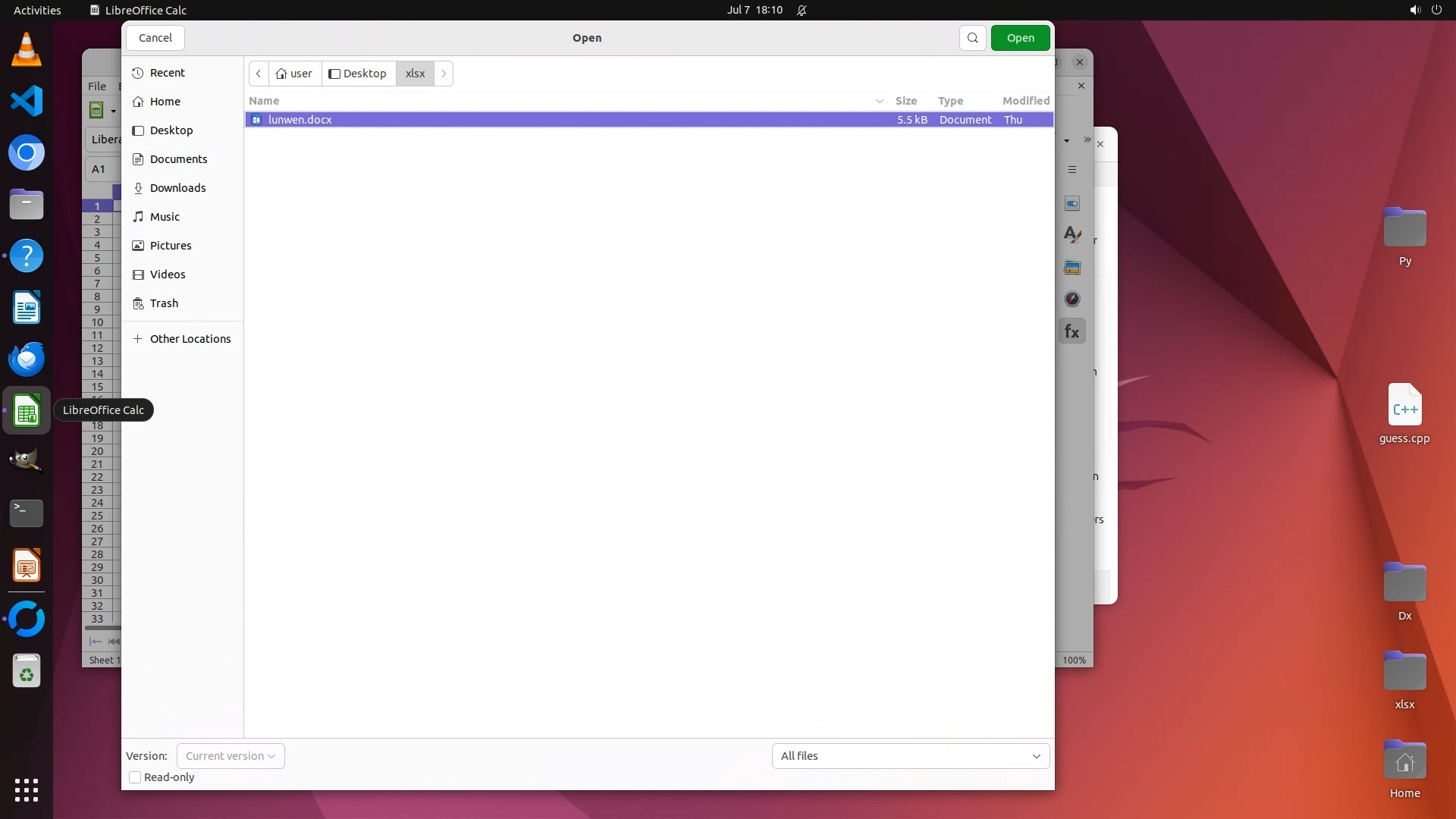
Task: Enable the Read-only checkbox
Action: coord(135,777)
